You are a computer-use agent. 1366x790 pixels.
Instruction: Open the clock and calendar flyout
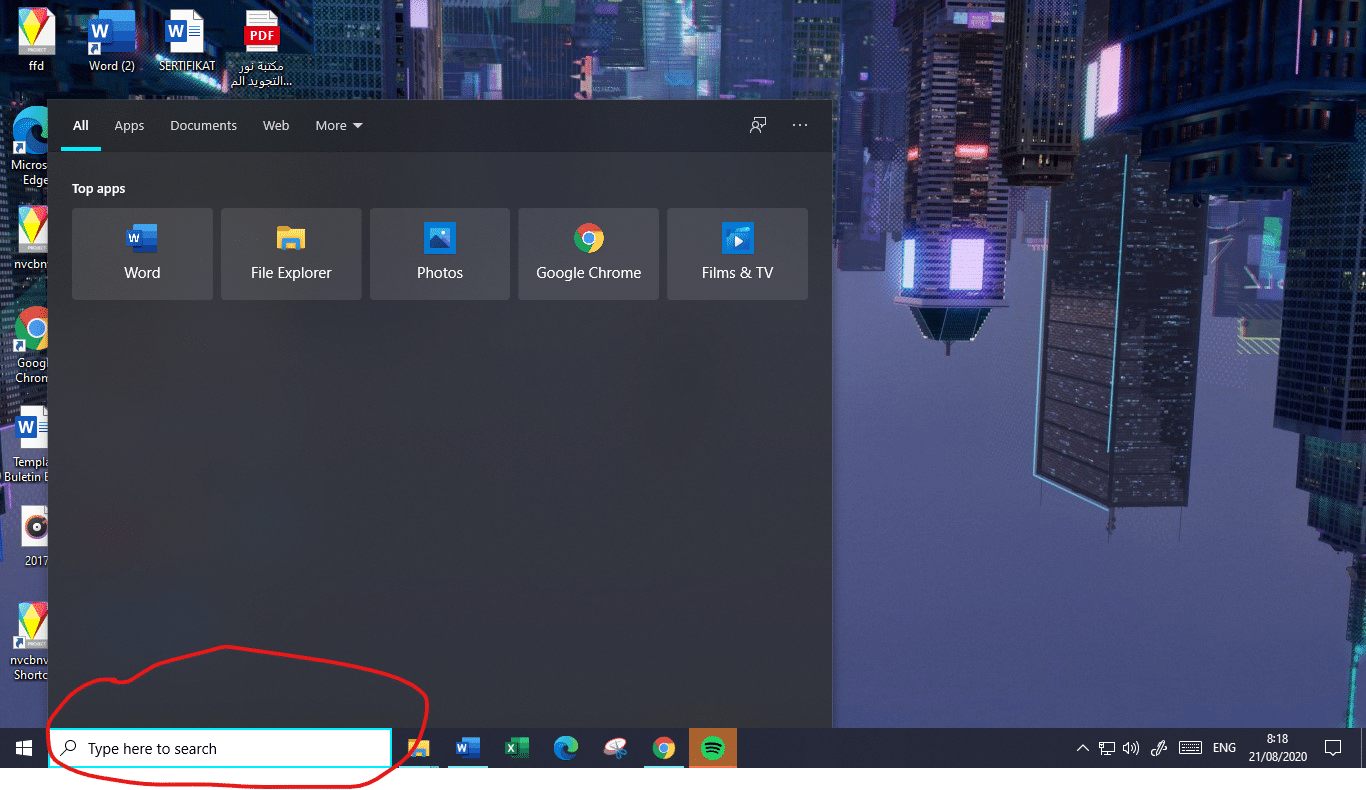coord(1276,748)
